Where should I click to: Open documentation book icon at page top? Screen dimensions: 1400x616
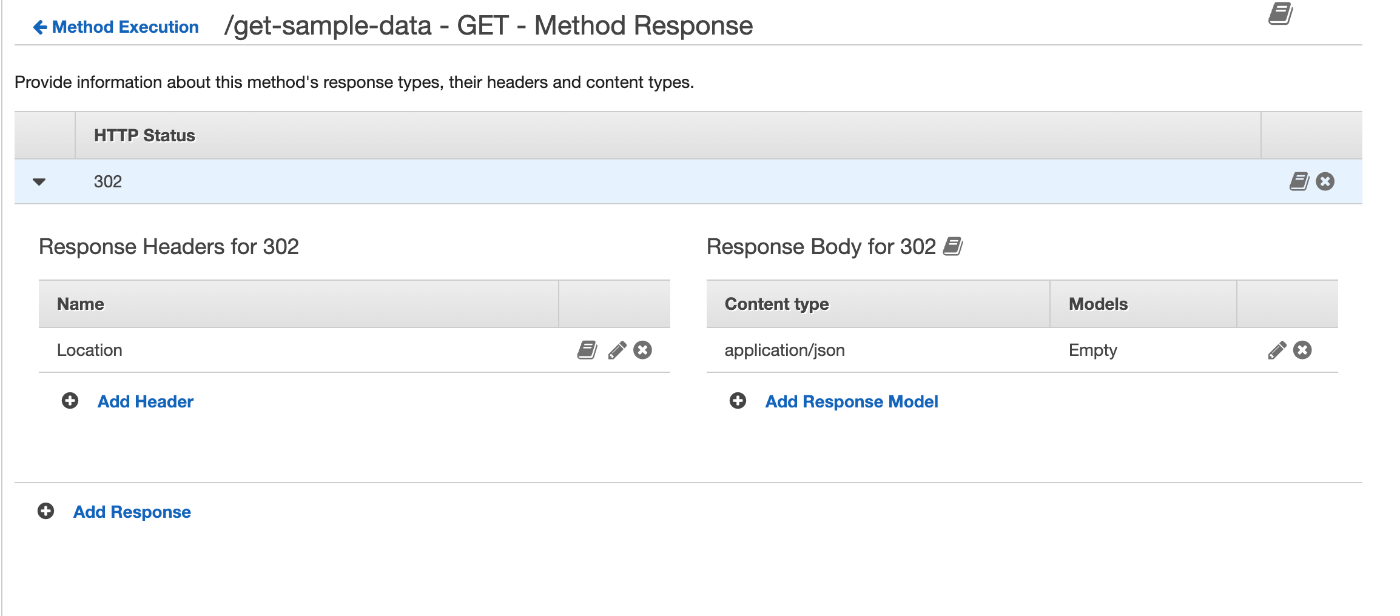pos(1280,14)
